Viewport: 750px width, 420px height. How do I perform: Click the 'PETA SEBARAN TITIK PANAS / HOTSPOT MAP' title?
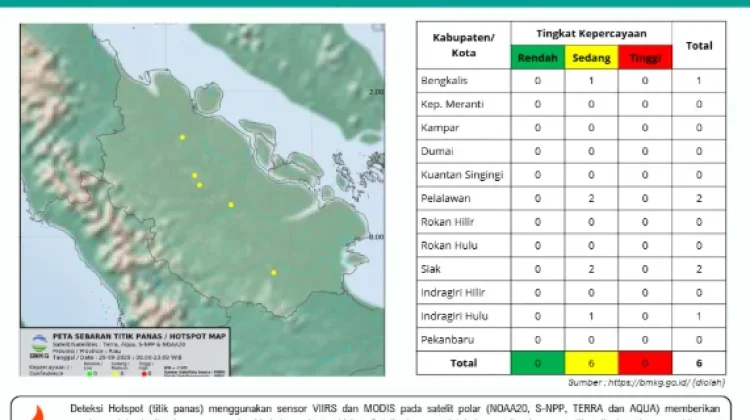click(139, 336)
